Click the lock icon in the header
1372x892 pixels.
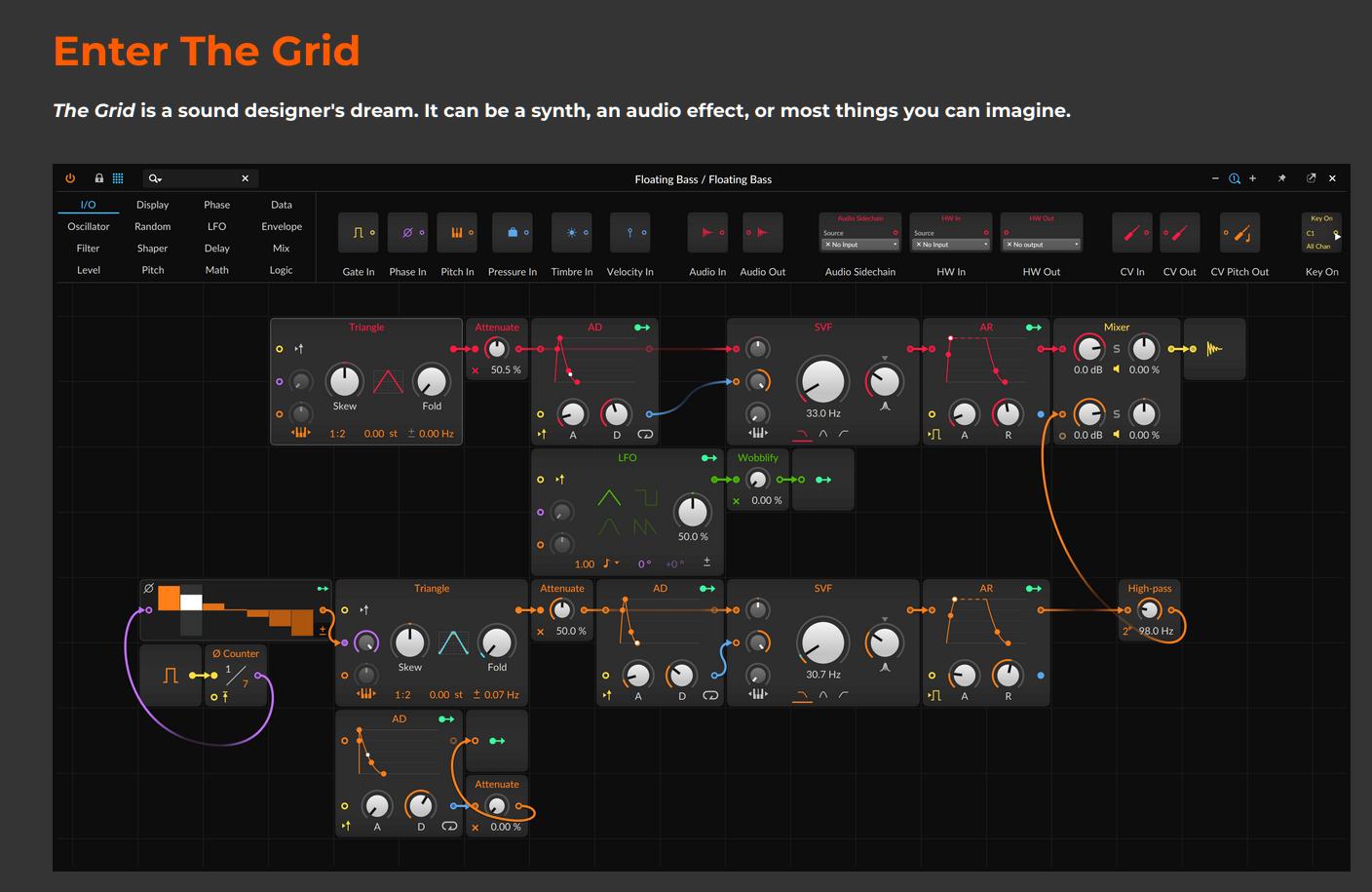point(98,178)
